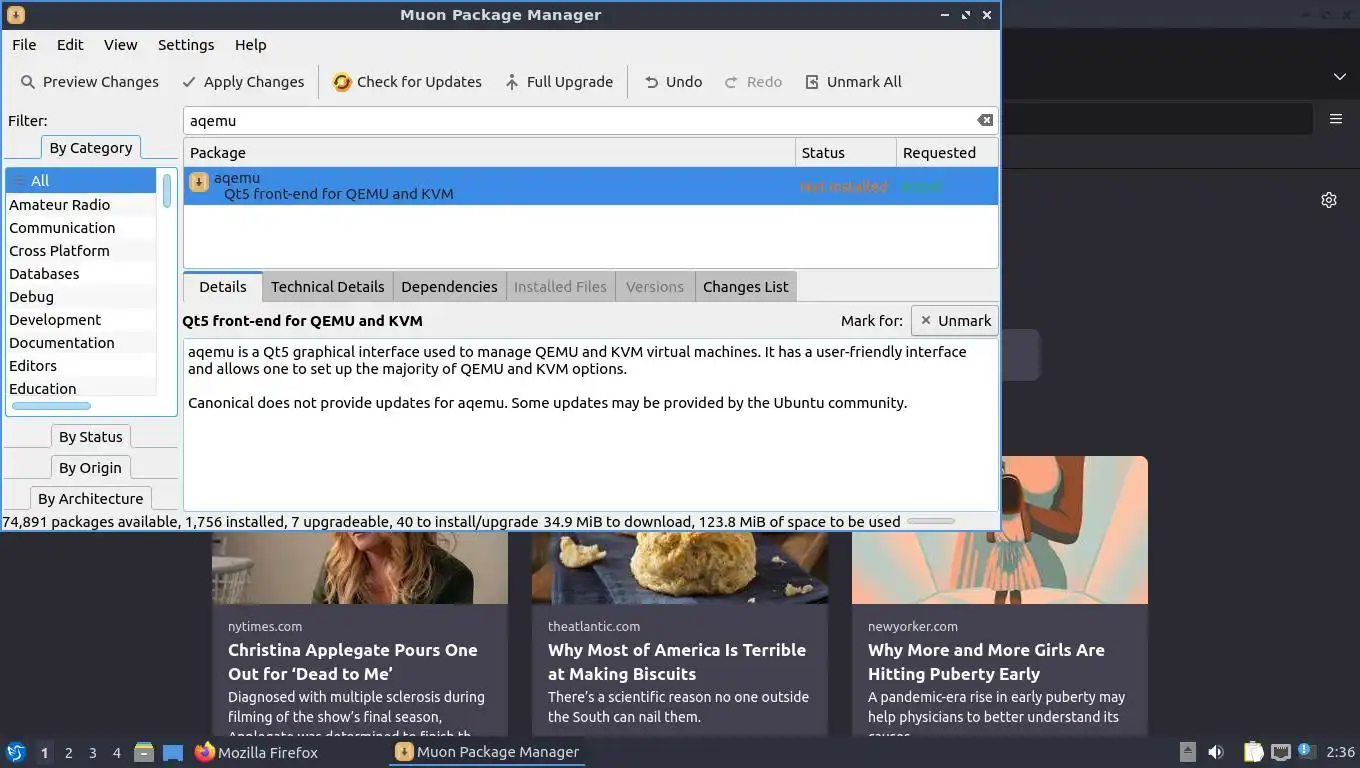The image size is (1360, 768).
Task: Open the File menu
Action: point(24,45)
